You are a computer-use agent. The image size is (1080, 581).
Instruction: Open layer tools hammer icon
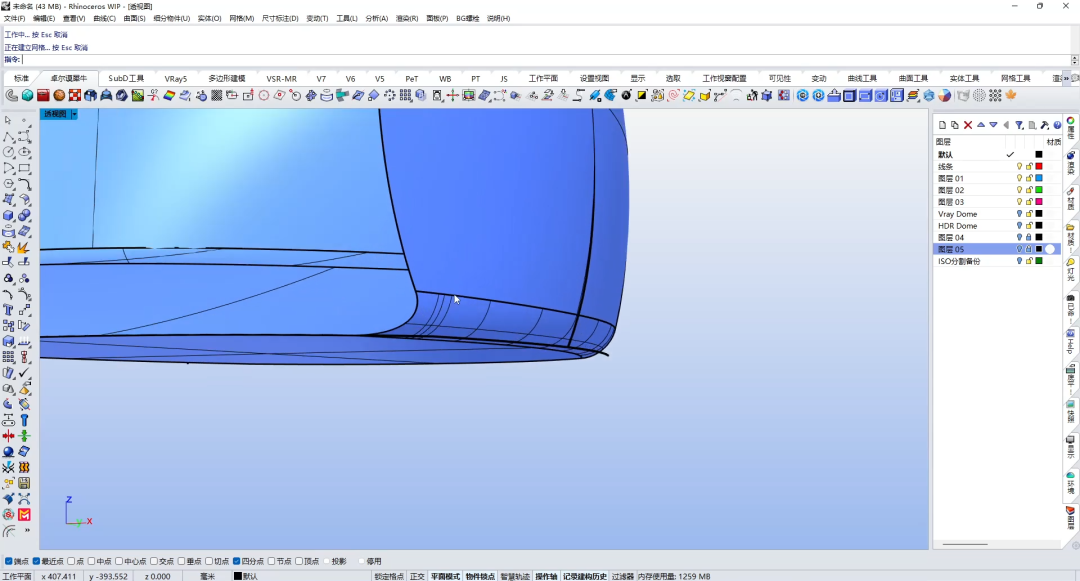[1045, 125]
